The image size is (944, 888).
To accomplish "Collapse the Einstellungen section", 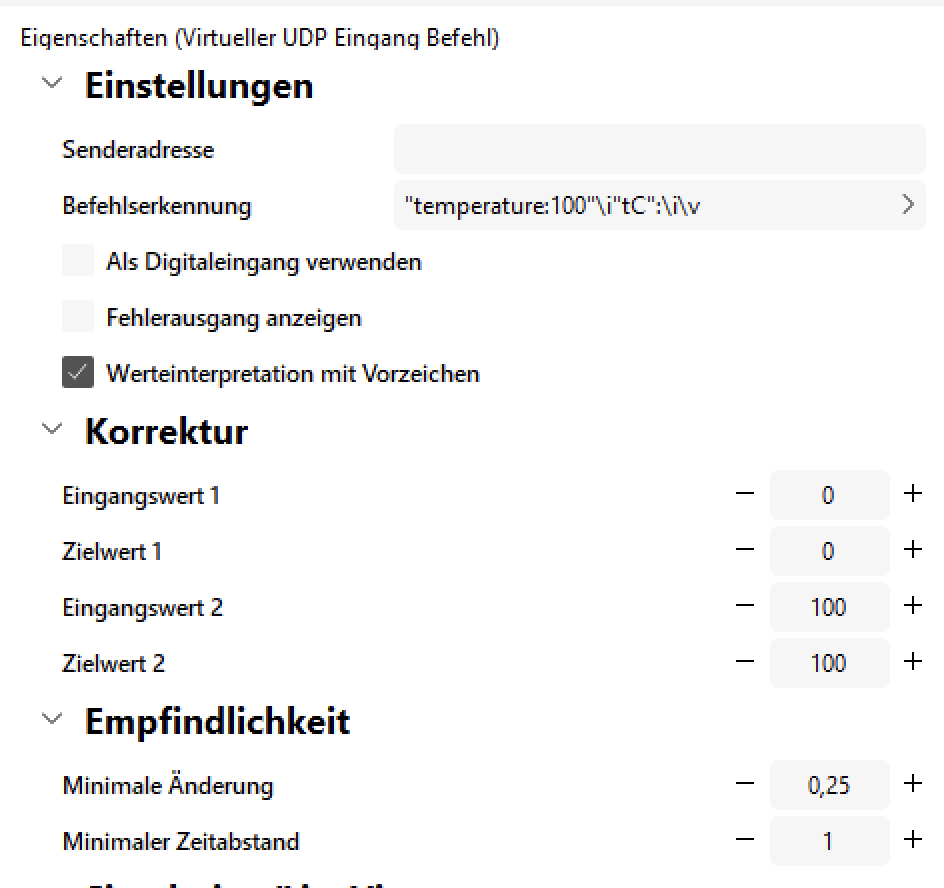I will point(52,82).
